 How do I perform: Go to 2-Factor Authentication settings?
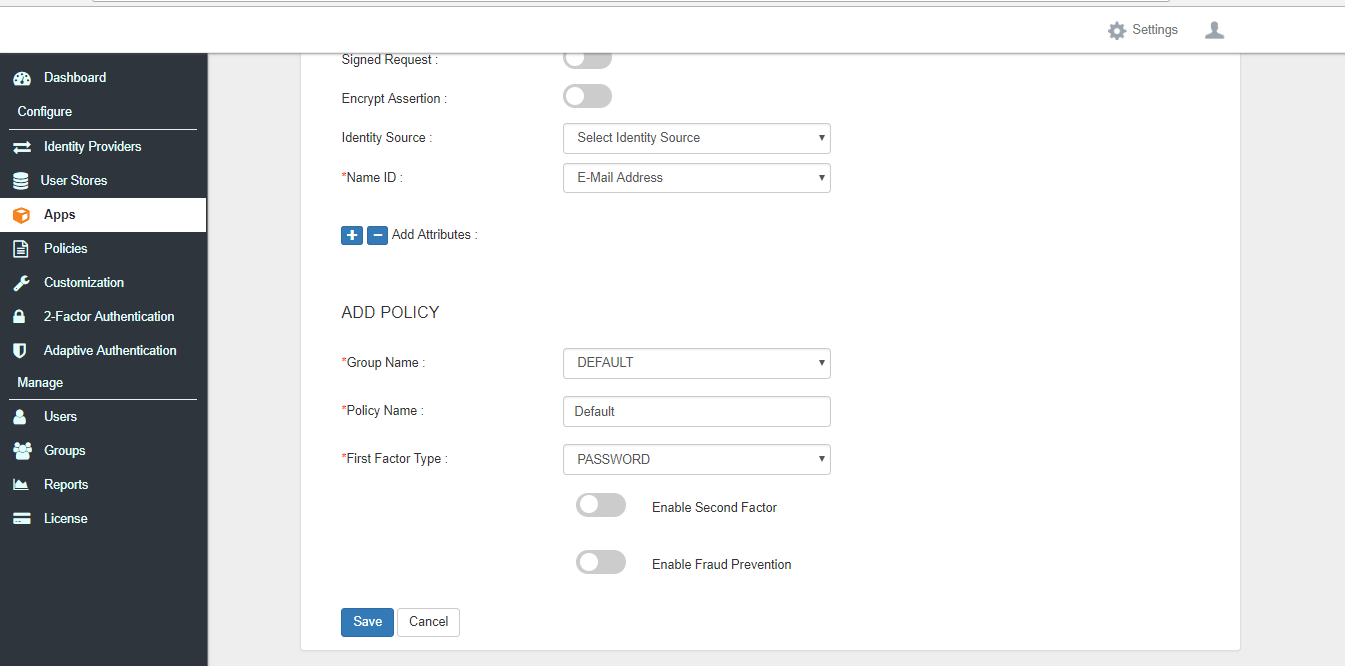[x=108, y=316]
